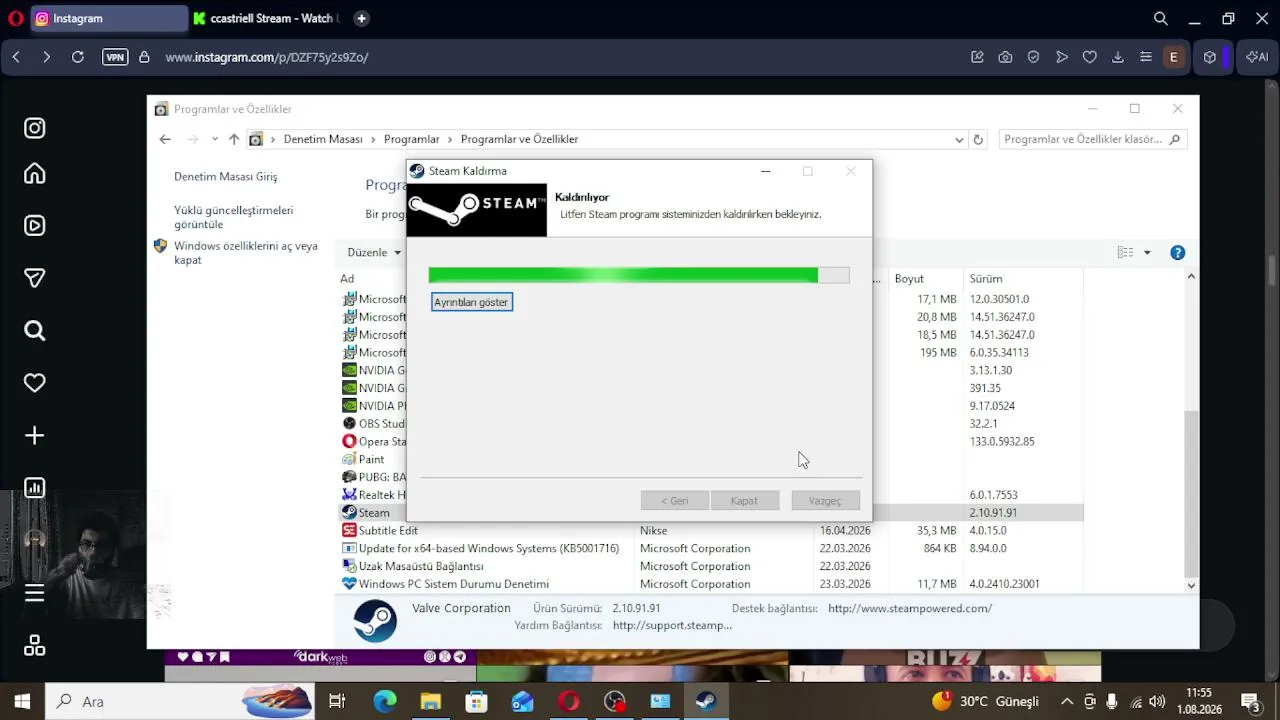Screen dimensions: 1280x720
Task: Open the Instagram More hamburger menu
Action: (x=35, y=593)
